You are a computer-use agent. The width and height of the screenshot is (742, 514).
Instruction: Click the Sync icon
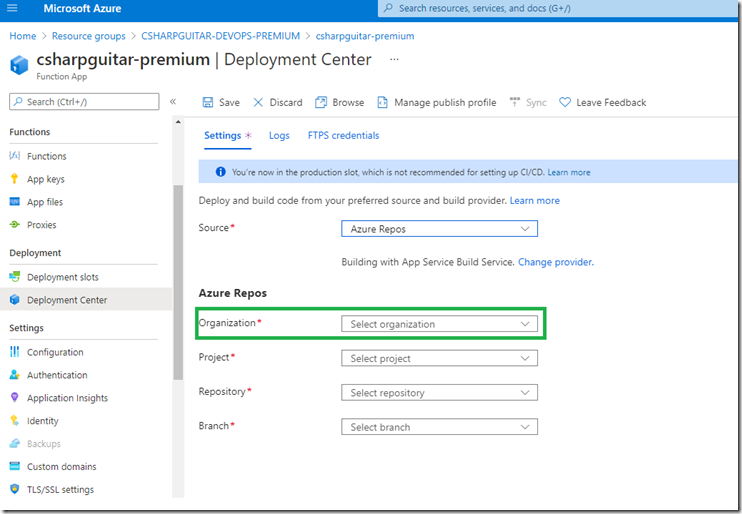(x=515, y=102)
